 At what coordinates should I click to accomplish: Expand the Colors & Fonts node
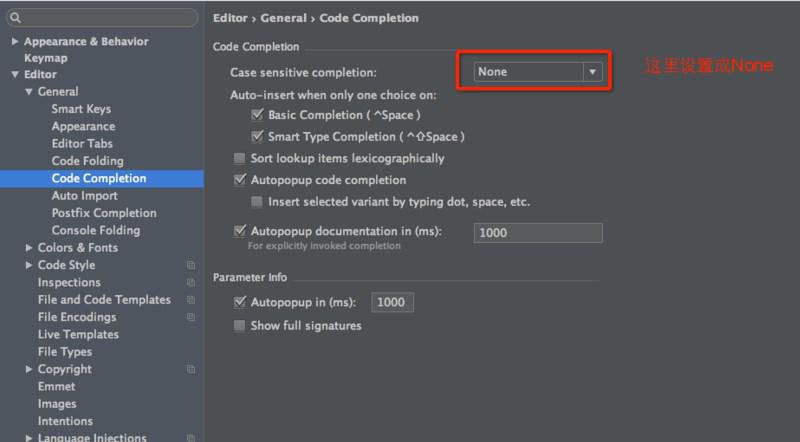(29, 248)
